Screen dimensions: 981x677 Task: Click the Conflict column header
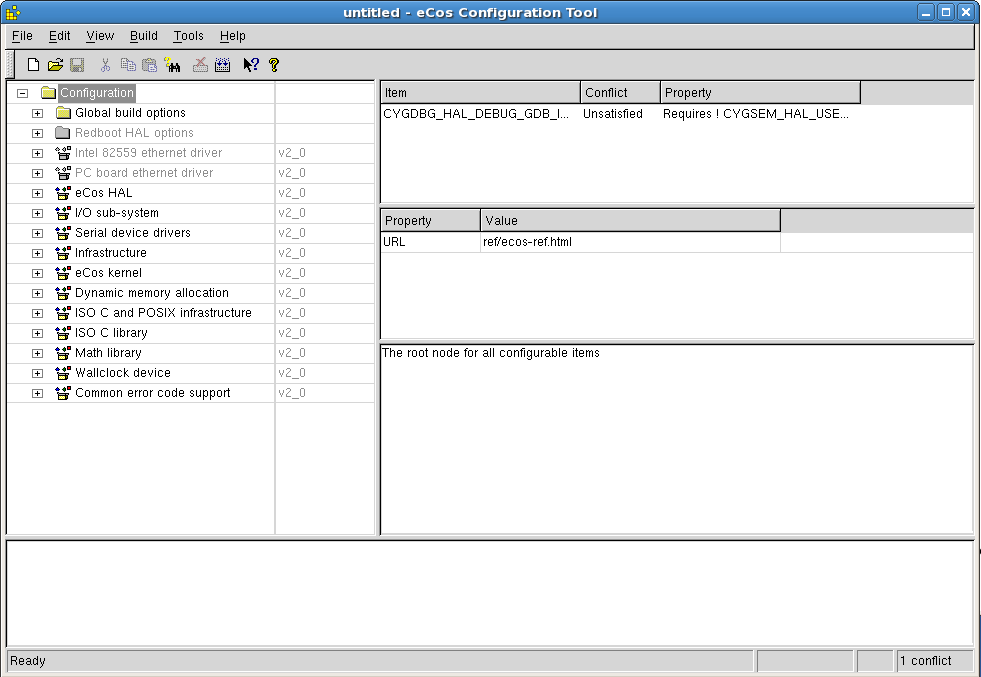point(620,93)
